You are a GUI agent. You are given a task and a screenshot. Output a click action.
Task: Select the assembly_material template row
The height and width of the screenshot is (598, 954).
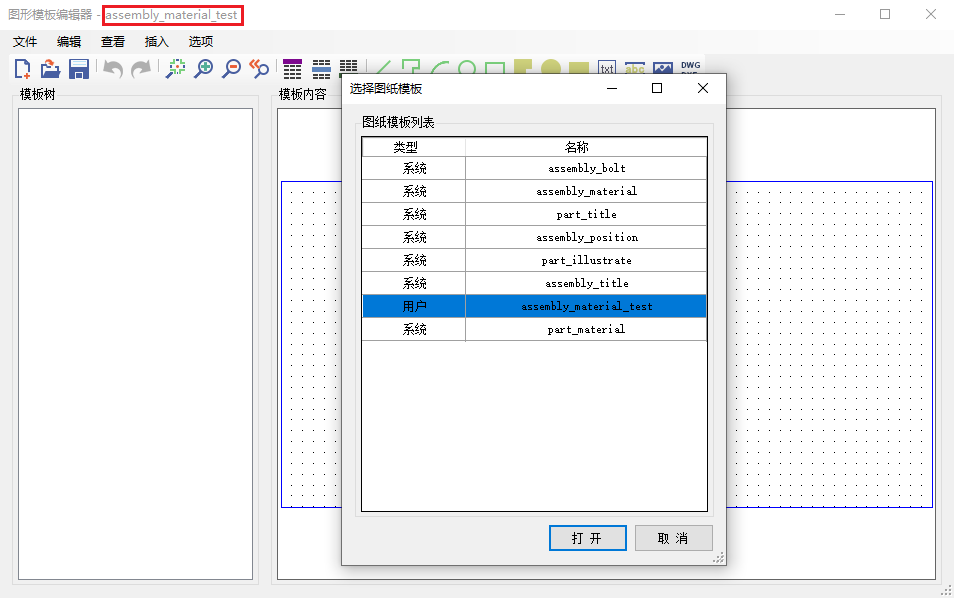click(534, 191)
